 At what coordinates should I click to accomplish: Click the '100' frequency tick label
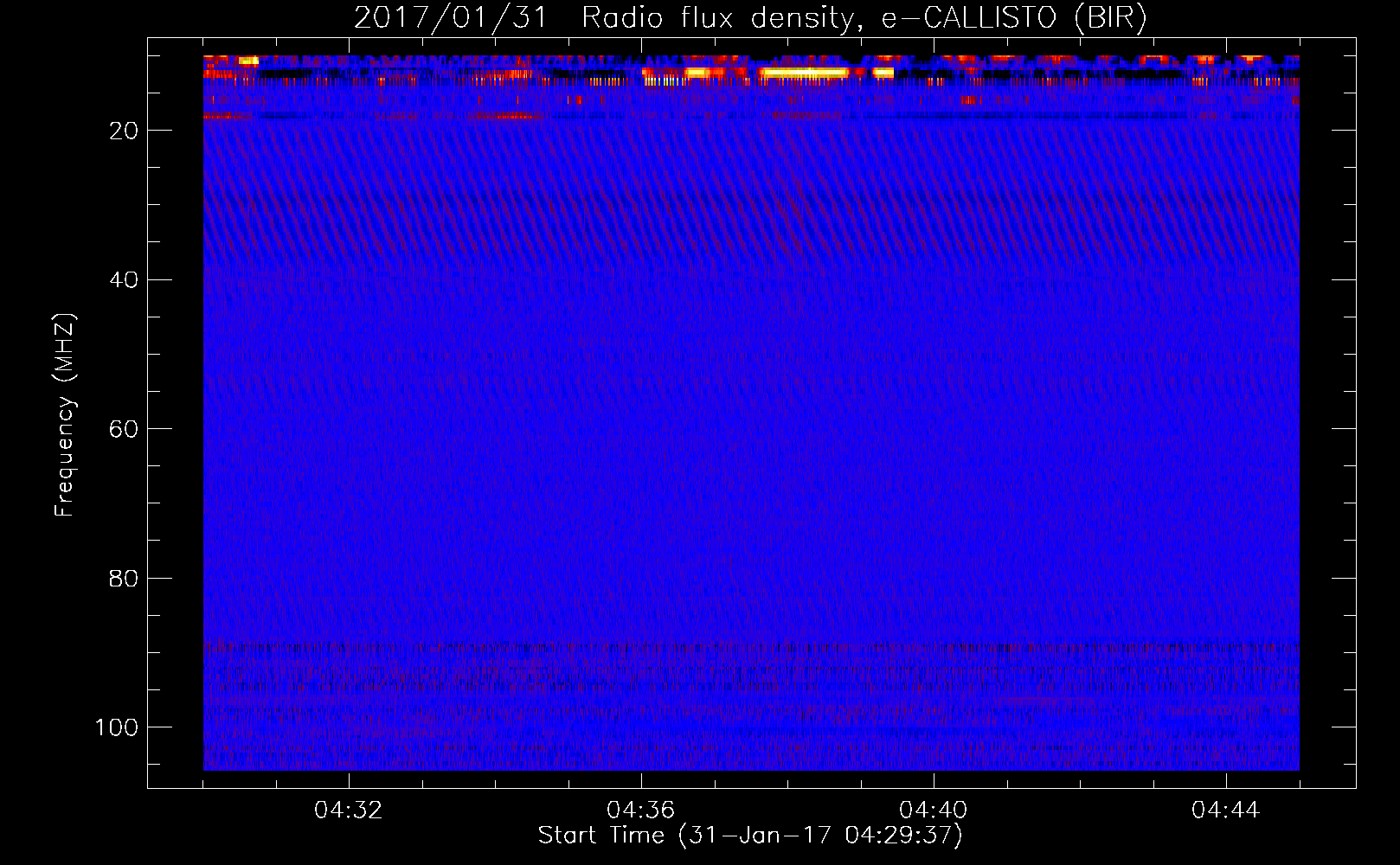tap(117, 727)
